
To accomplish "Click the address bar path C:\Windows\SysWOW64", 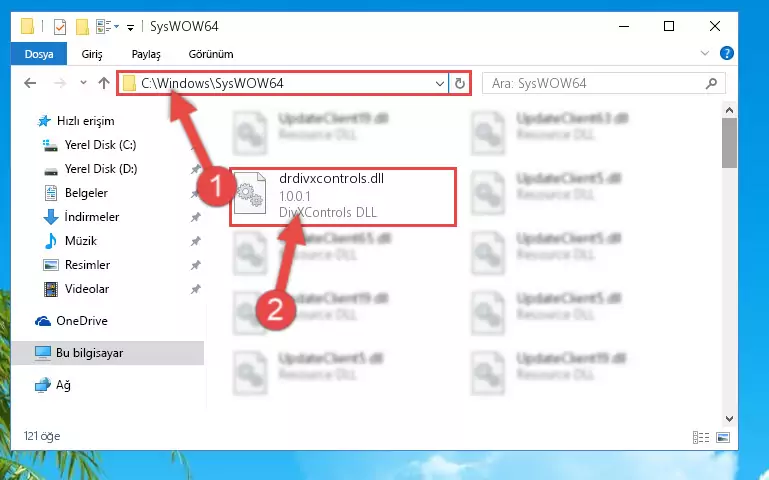I will click(x=212, y=83).
